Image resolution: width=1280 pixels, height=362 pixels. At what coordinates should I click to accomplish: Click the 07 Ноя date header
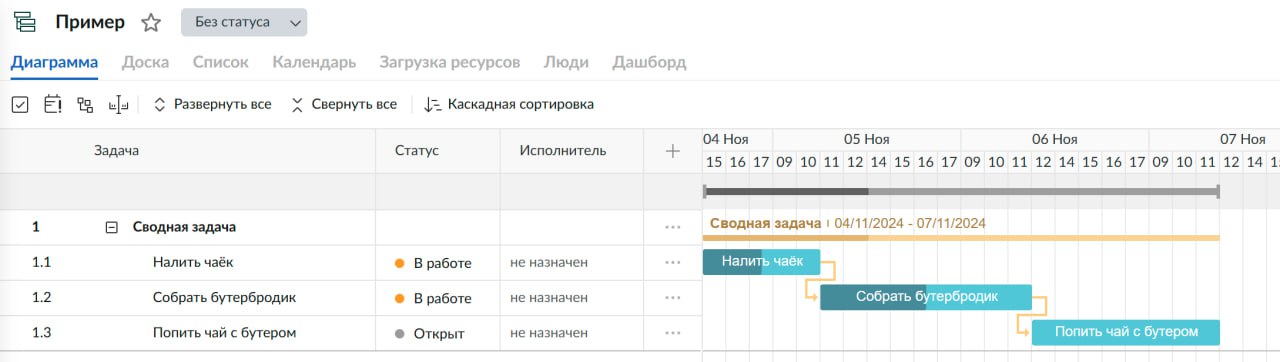[x=1243, y=139]
